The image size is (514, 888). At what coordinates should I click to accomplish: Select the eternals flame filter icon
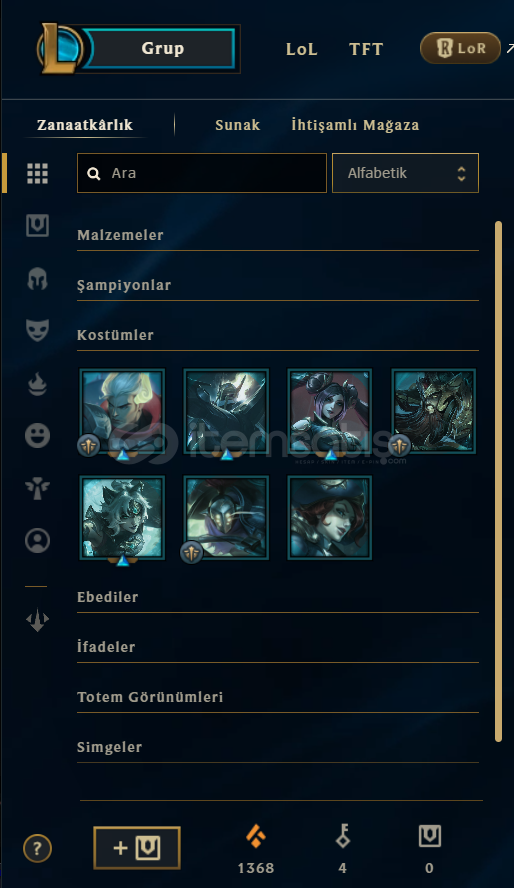(37, 384)
